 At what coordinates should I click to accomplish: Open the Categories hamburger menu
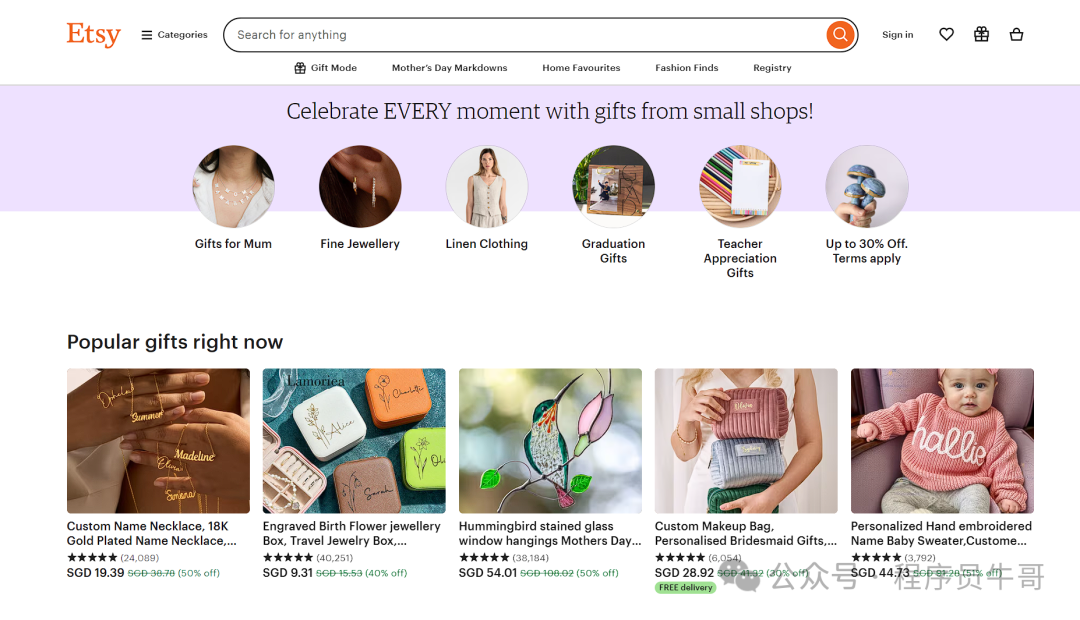[174, 35]
